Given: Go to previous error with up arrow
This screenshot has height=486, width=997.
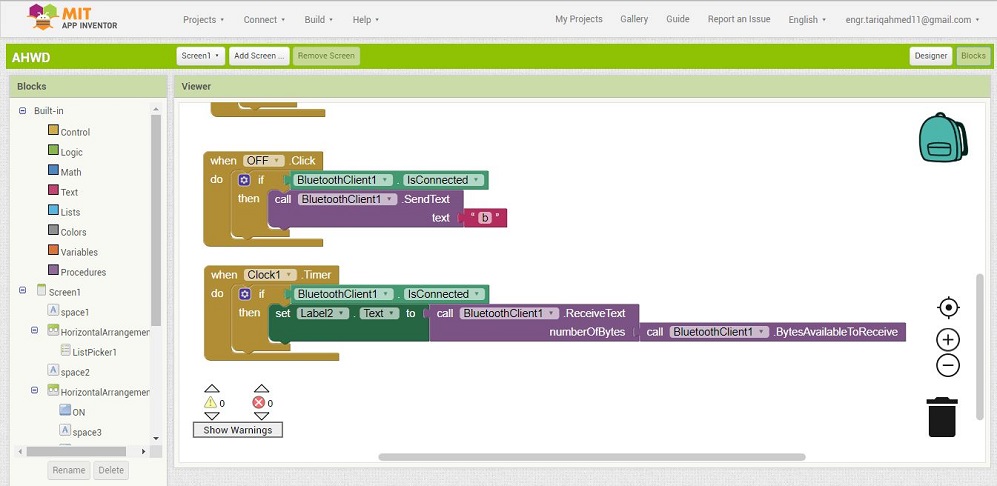Looking at the screenshot, I should (261, 389).
